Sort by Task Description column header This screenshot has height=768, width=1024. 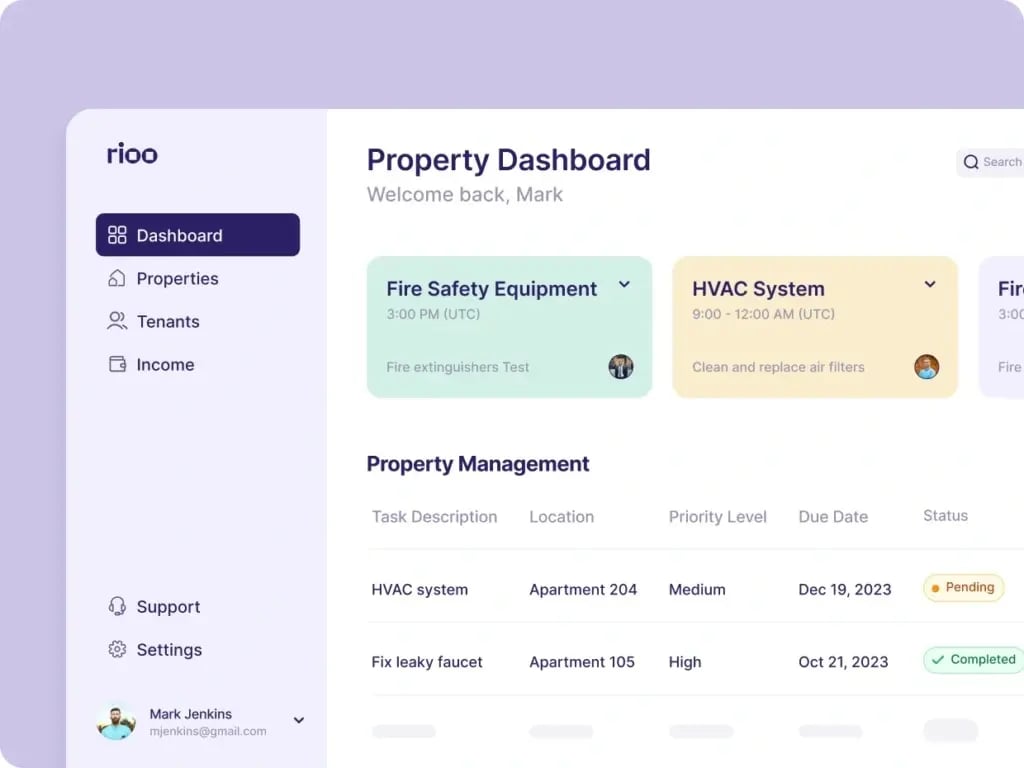[x=434, y=517]
